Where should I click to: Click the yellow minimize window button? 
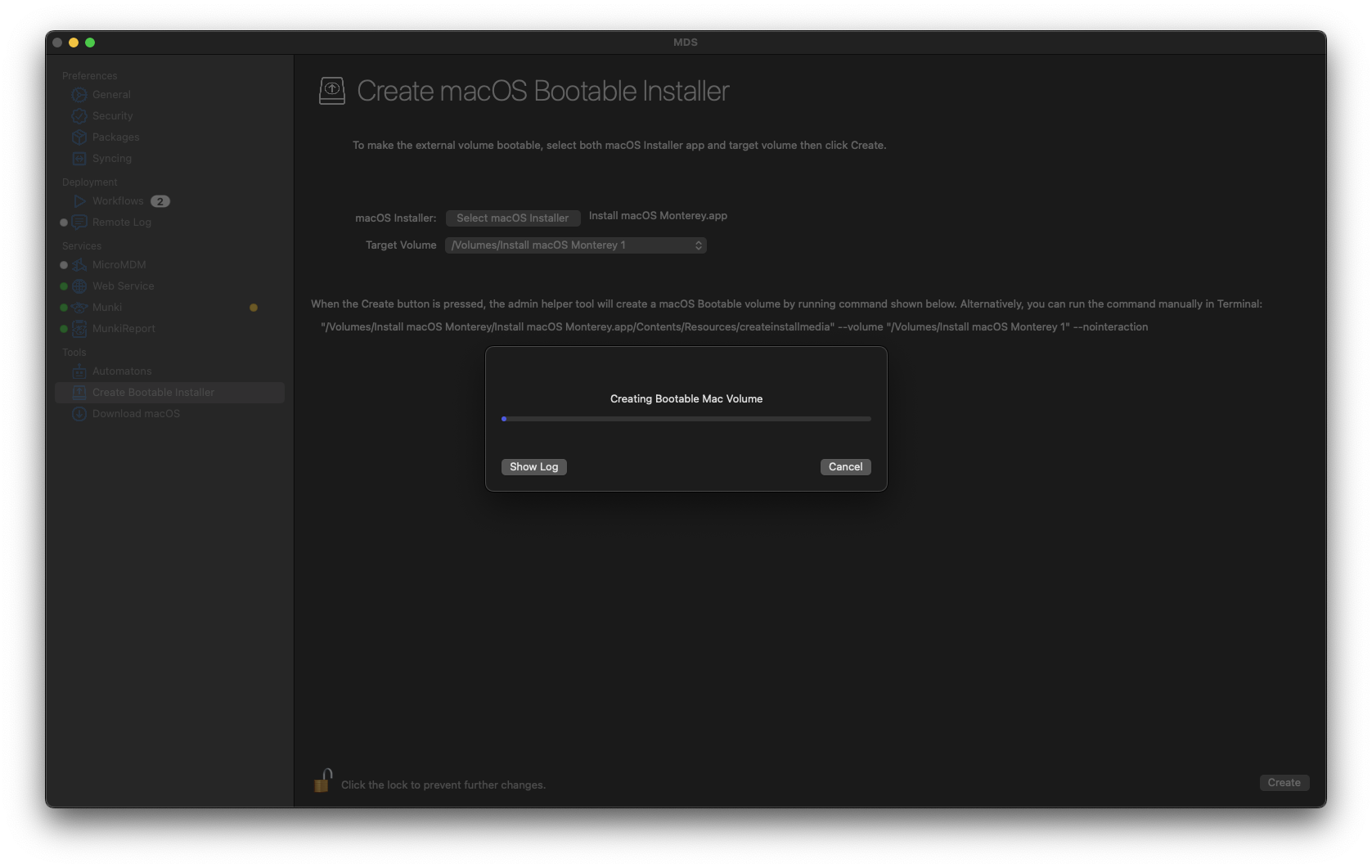[74, 43]
